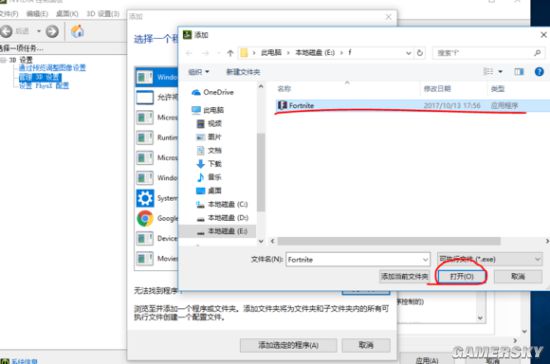Viewport: 550px width, 364px height.
Task: Click the forward arrow in NVIDIA toolbar
Action: tap(52, 32)
